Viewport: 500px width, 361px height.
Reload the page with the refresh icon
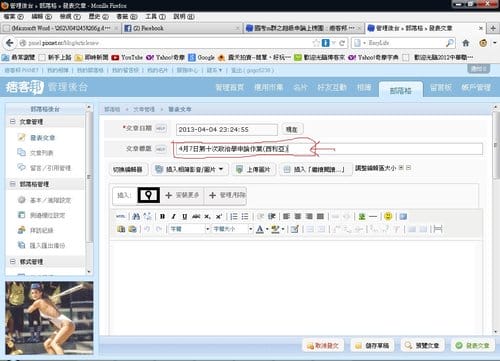coord(342,43)
